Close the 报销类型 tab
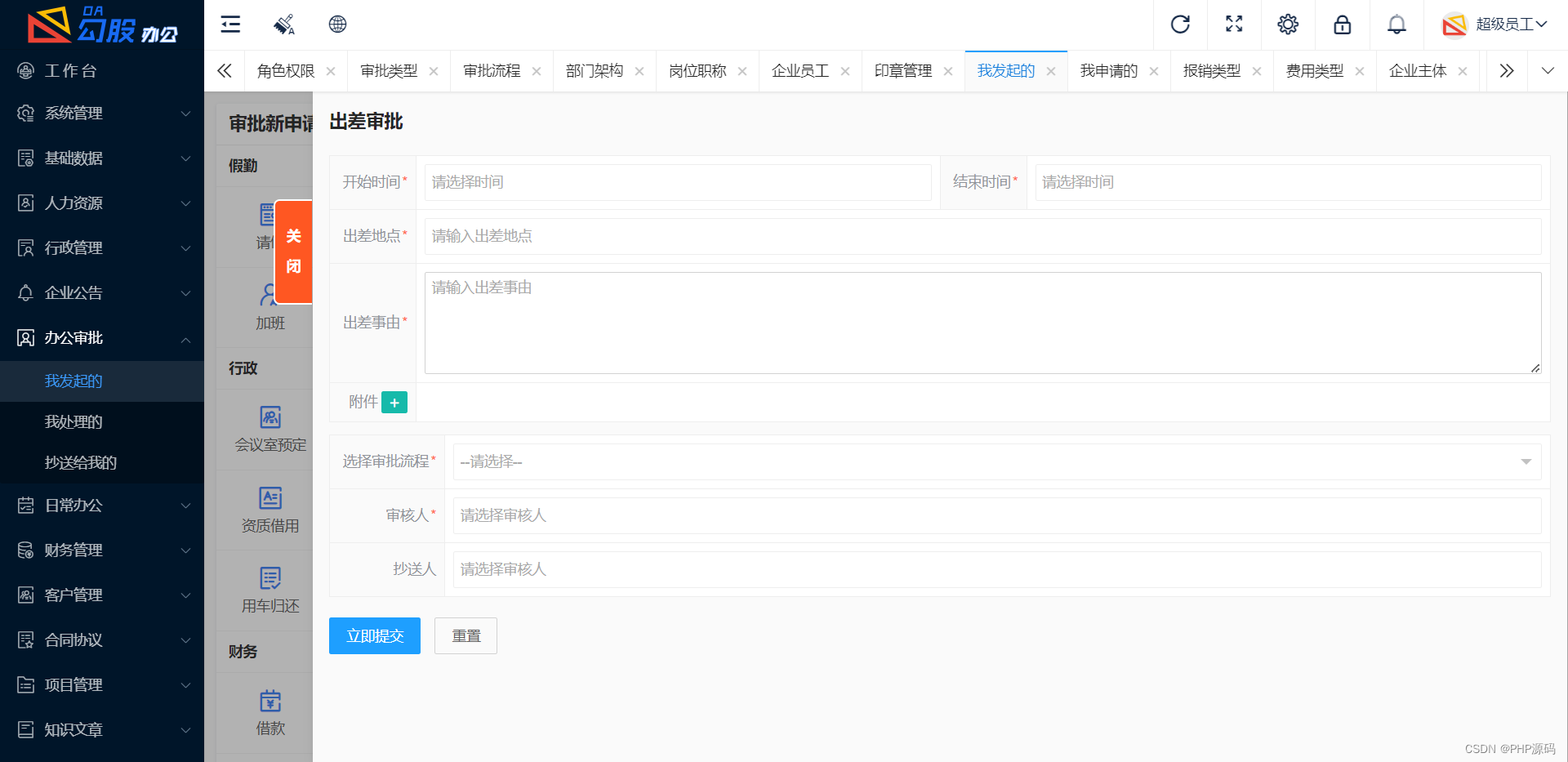 [1257, 71]
